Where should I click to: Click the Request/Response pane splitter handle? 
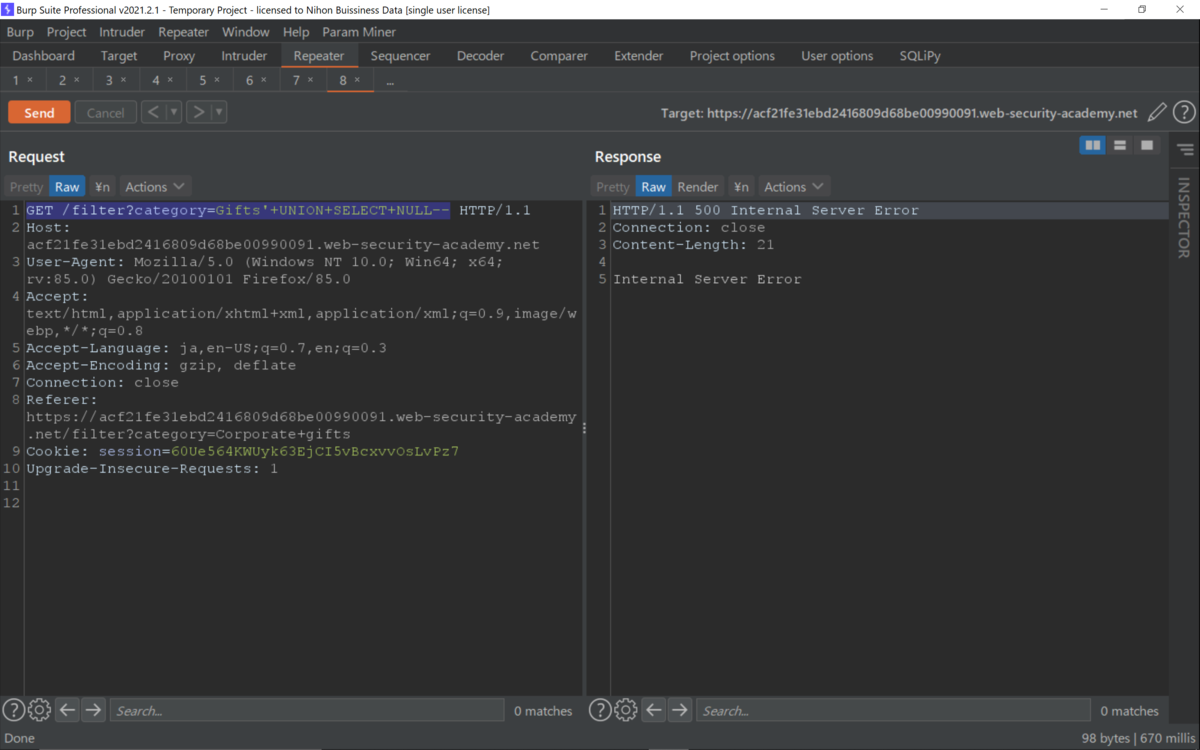tap(584, 428)
